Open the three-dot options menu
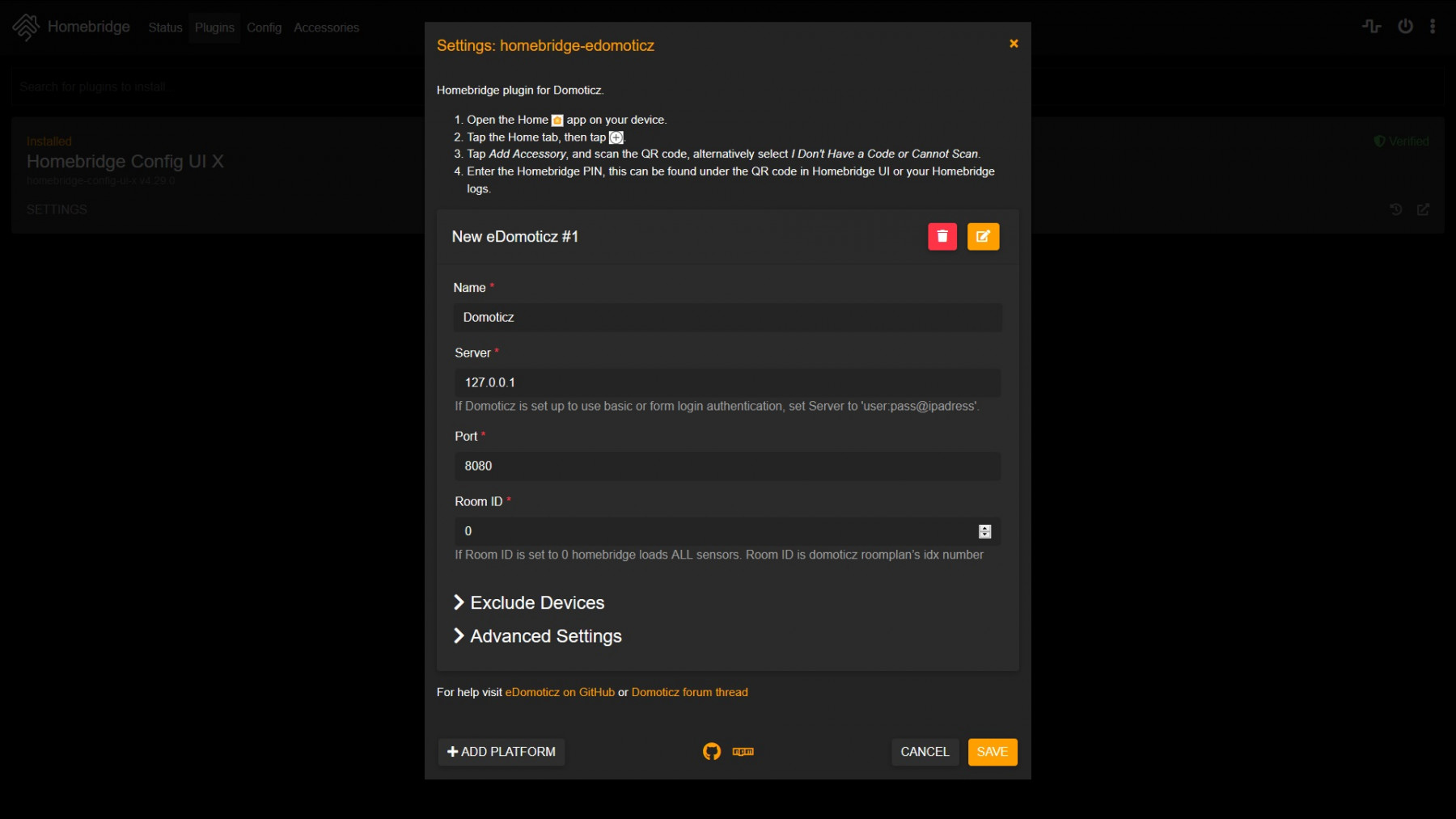This screenshot has height=819, width=1456. click(1433, 27)
